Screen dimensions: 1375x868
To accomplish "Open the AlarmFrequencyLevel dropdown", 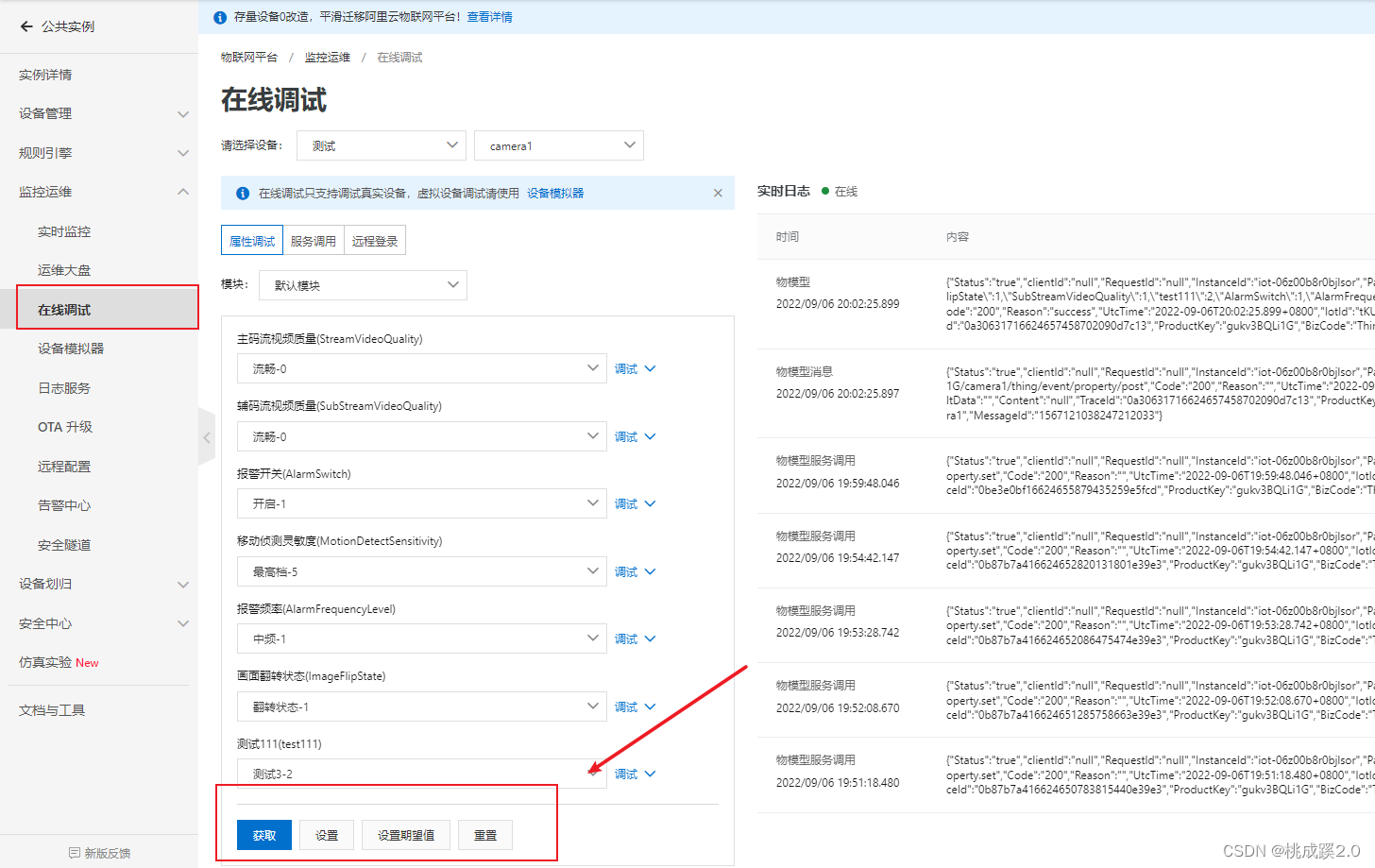I will 421,638.
